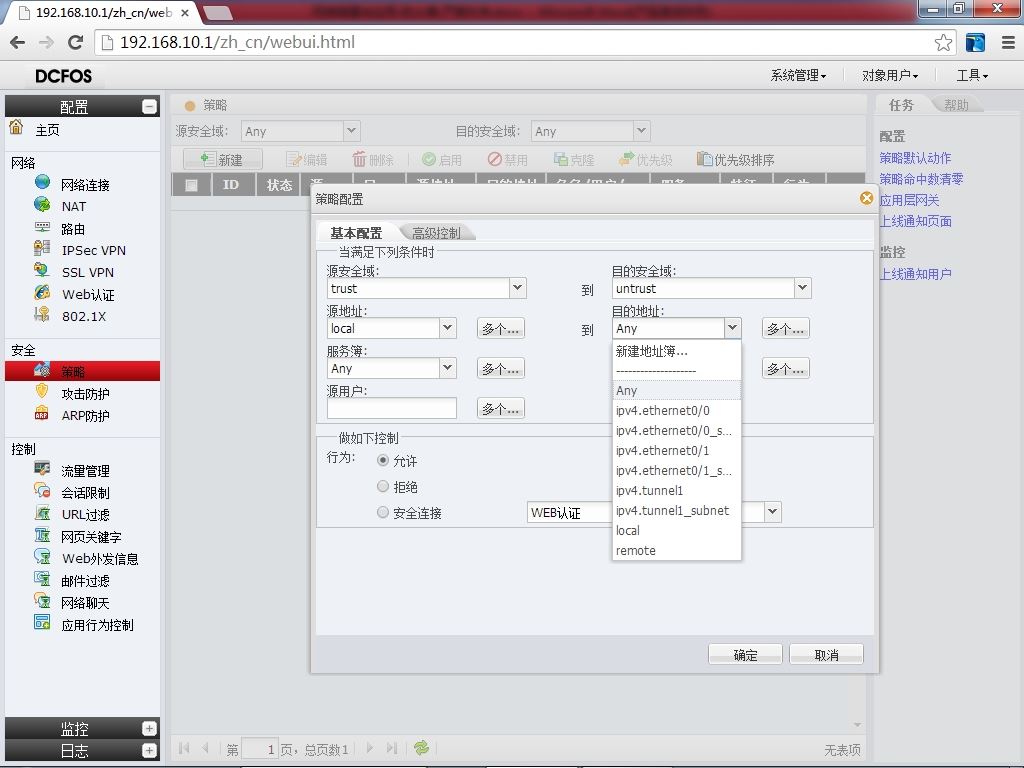The height and width of the screenshot is (768, 1024).
Task: Open the 攻击防护 shield icon
Action: 42,392
